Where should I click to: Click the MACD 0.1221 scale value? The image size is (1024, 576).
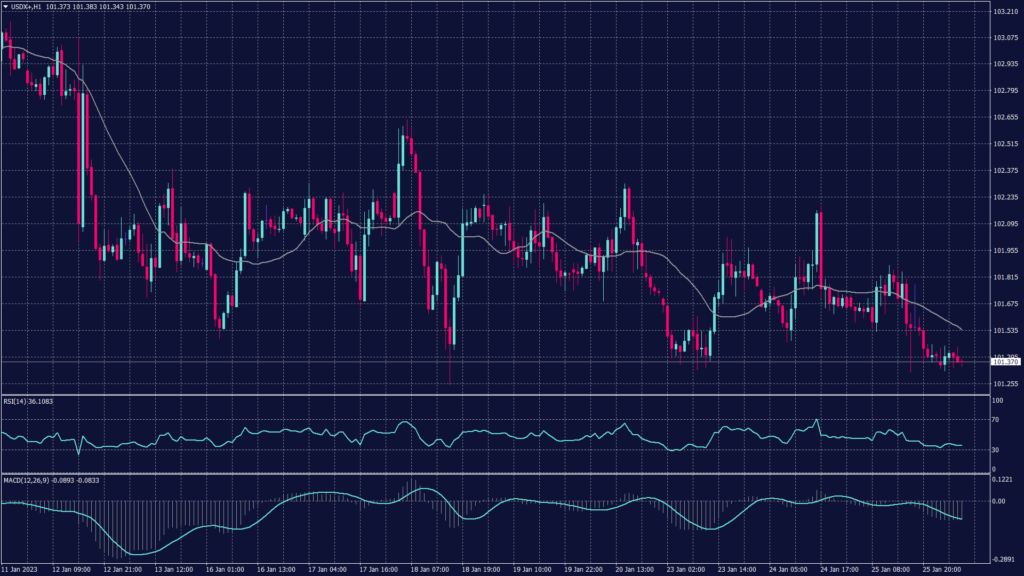(x=1002, y=479)
